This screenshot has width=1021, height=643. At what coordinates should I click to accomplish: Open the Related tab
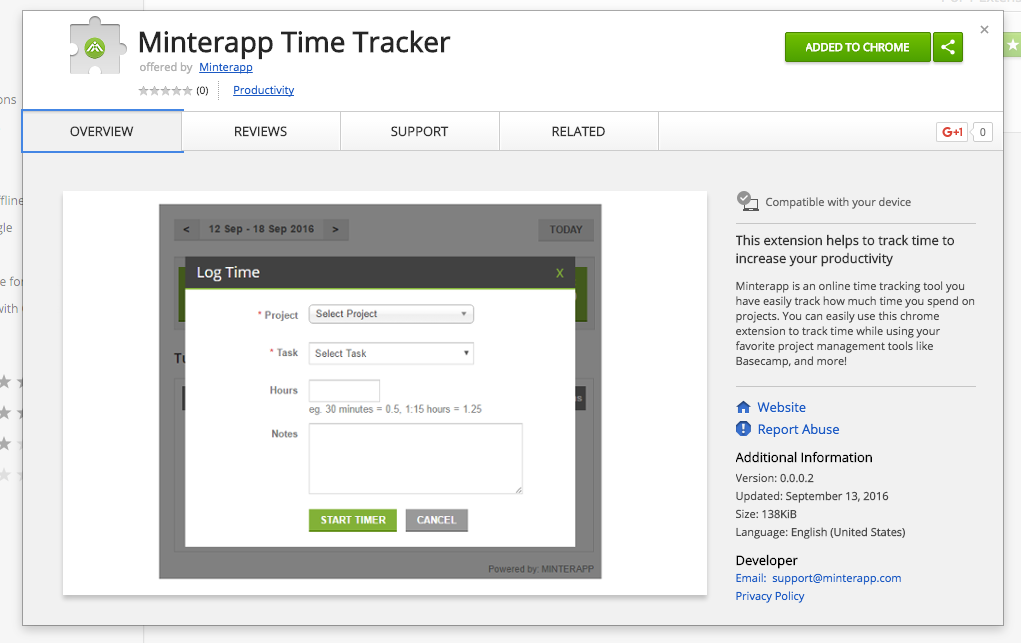point(578,132)
